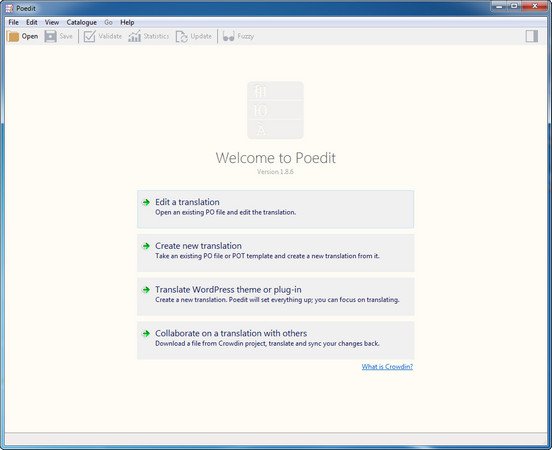Open the Edit menu
The height and width of the screenshot is (450, 552).
(32, 22)
